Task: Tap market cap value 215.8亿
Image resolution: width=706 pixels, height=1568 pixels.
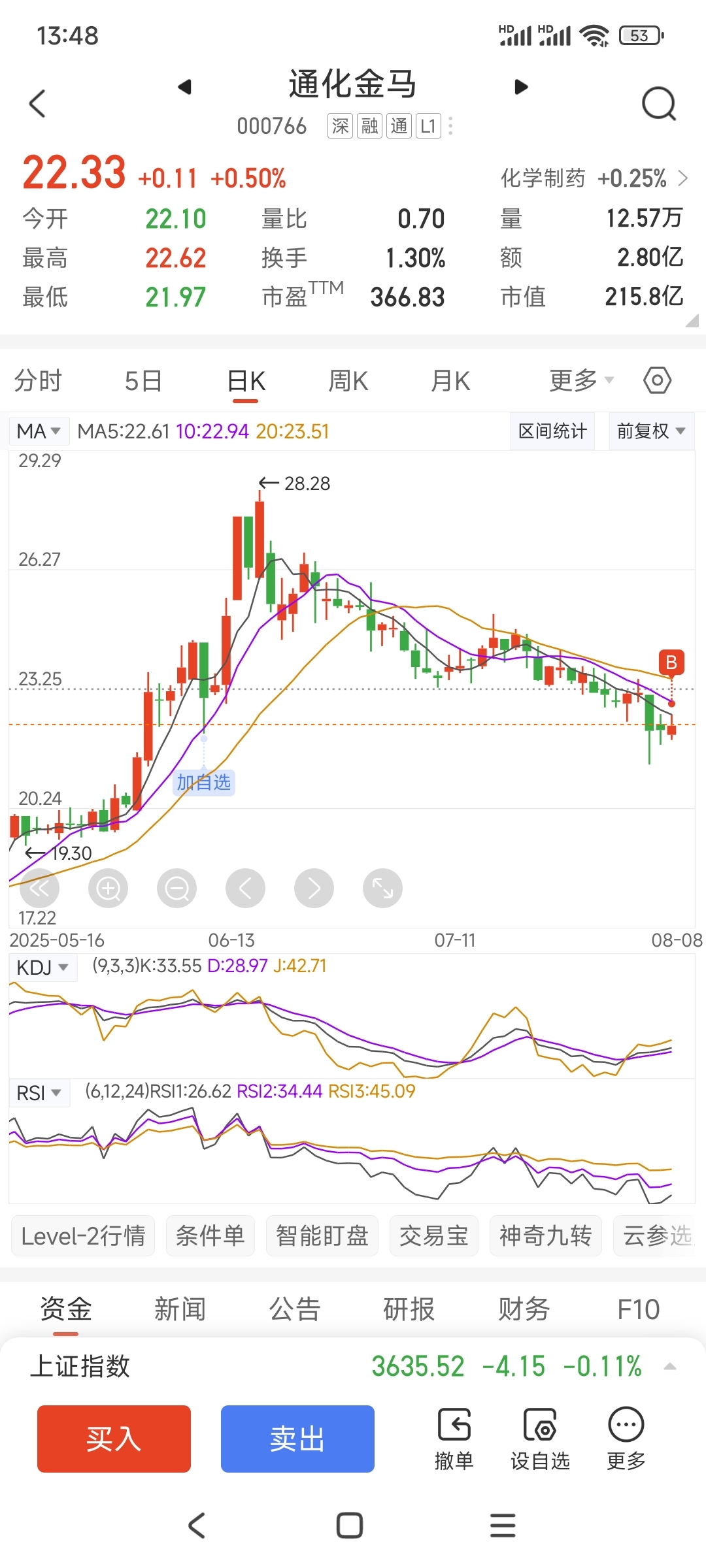Action: [644, 297]
